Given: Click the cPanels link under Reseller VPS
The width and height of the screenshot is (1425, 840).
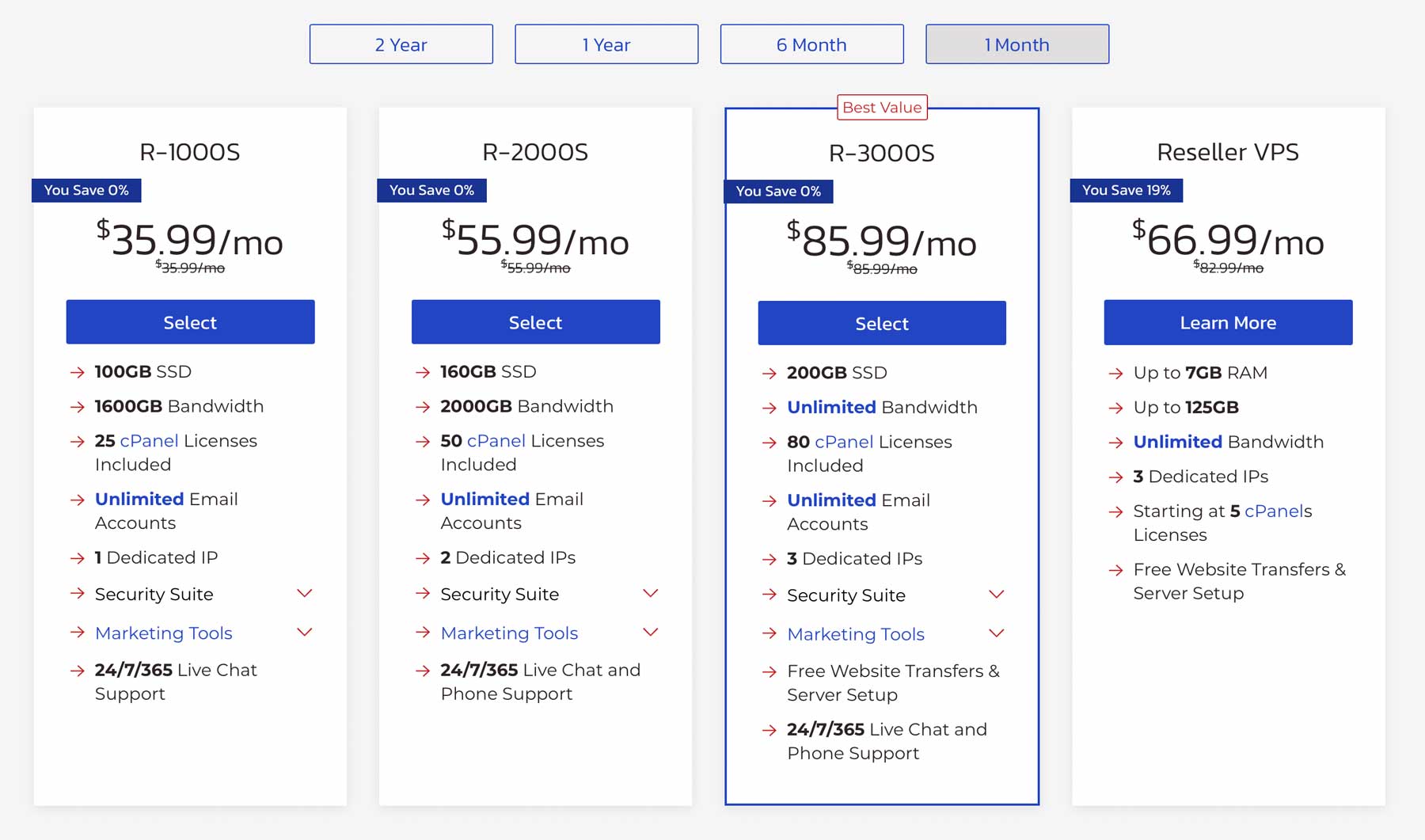Looking at the screenshot, I should (1275, 511).
